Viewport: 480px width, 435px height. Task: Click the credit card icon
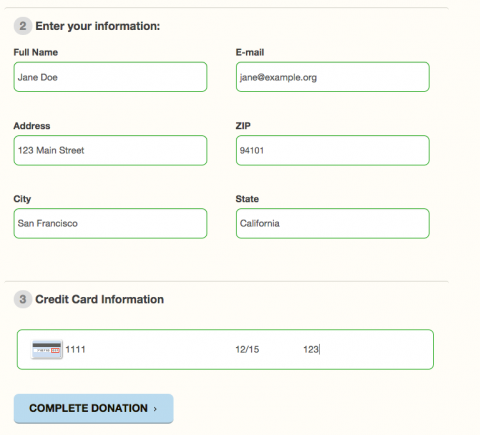[47, 349]
